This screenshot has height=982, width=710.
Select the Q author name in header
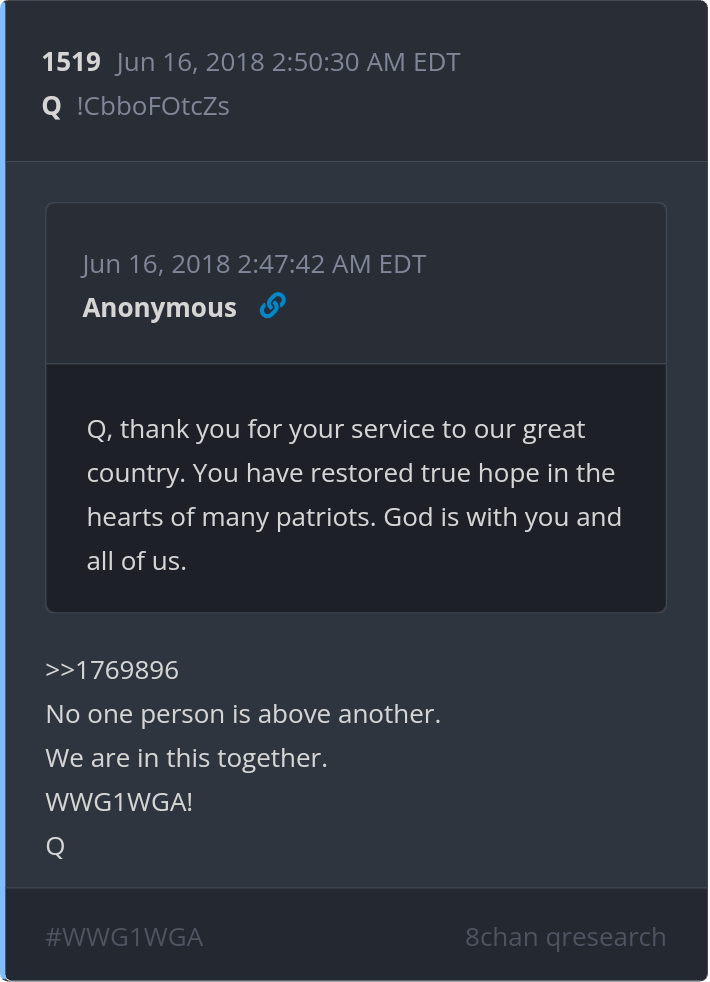(51, 106)
